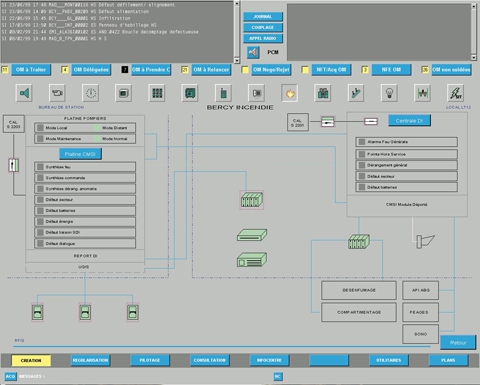Click the safe vault icon in the toolbar
The width and height of the screenshot is (480, 385).
pyautogui.click(x=190, y=93)
